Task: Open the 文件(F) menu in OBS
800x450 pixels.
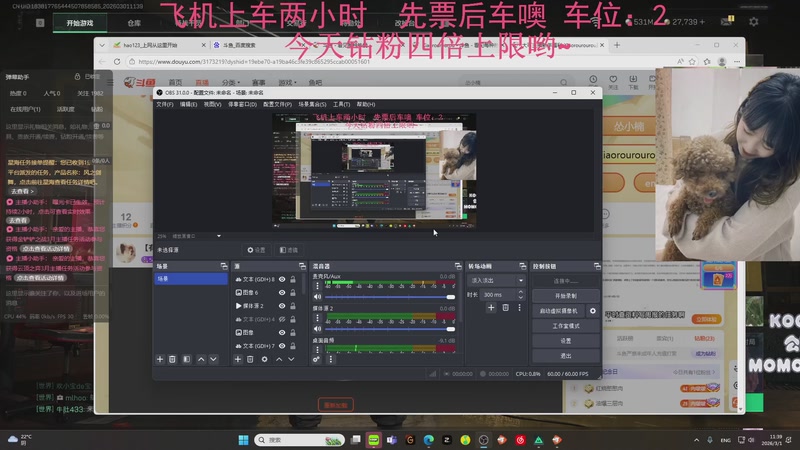Action: [164, 104]
